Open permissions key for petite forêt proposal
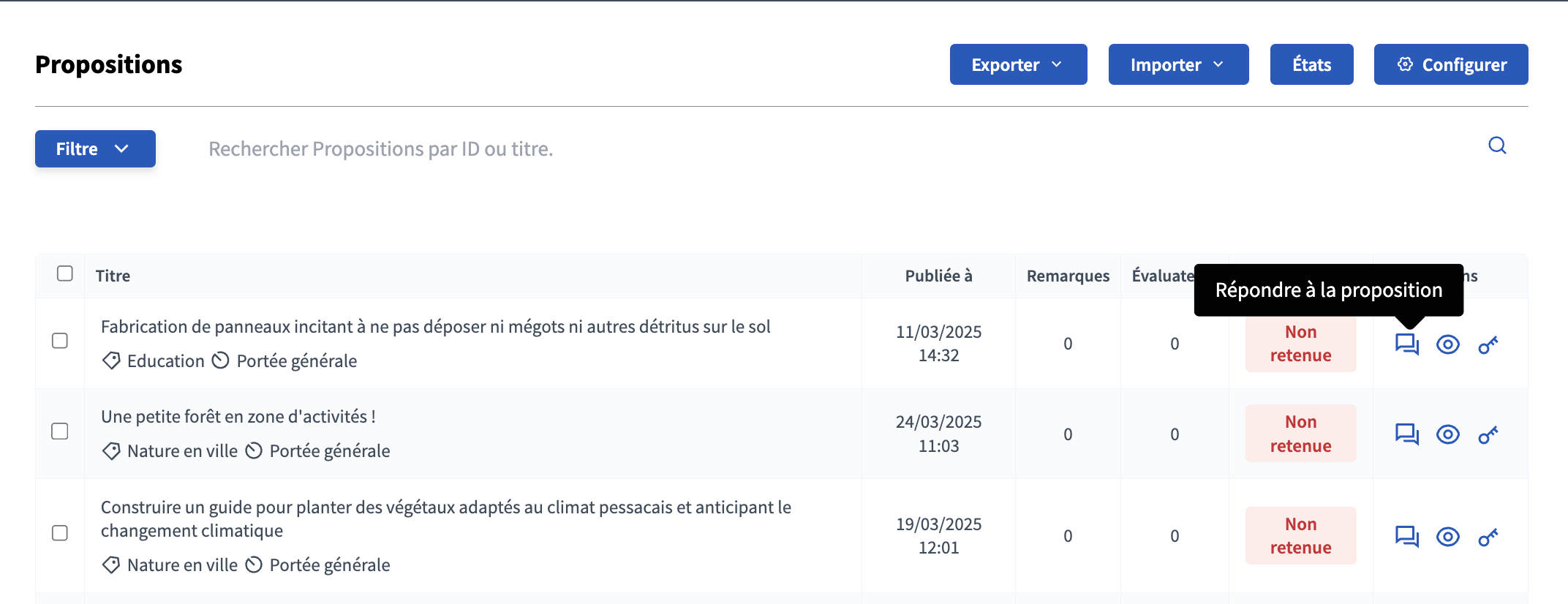The height and width of the screenshot is (604, 1568). (1488, 435)
